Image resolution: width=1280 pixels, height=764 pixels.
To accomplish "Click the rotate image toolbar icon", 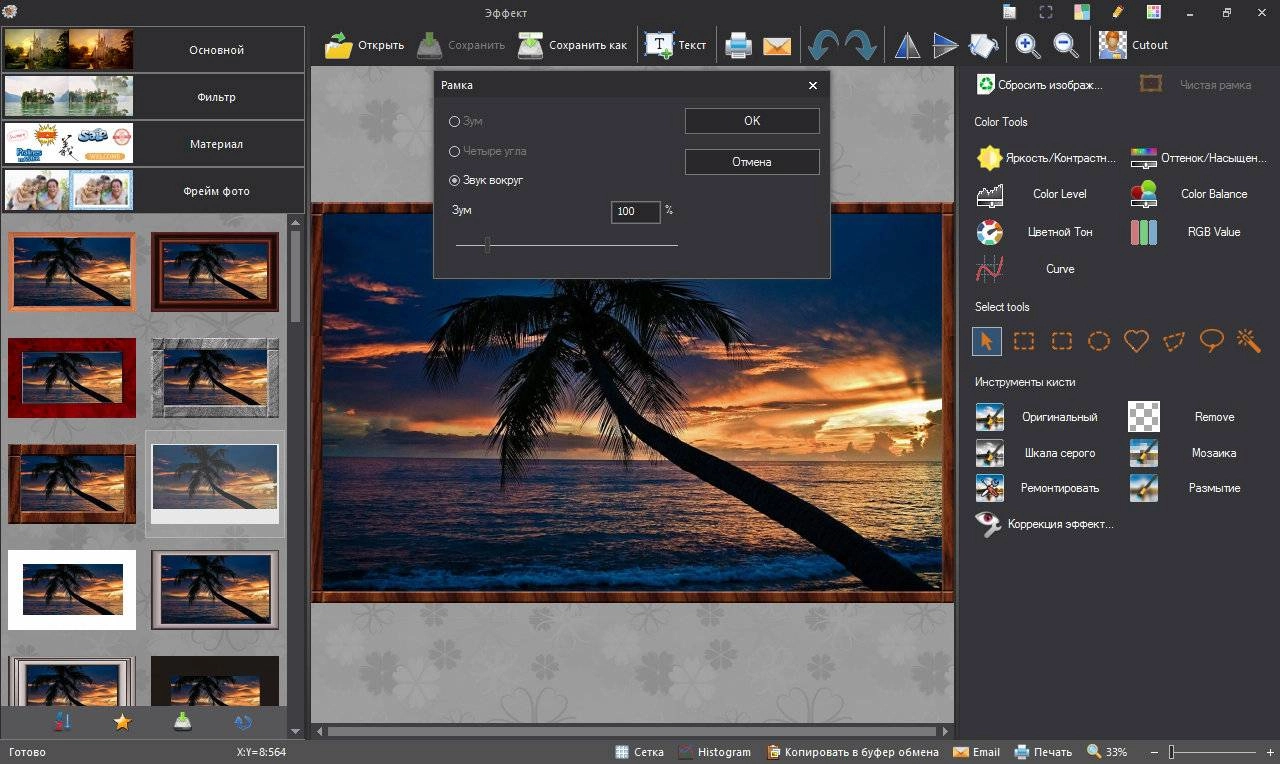I will click(x=983, y=45).
